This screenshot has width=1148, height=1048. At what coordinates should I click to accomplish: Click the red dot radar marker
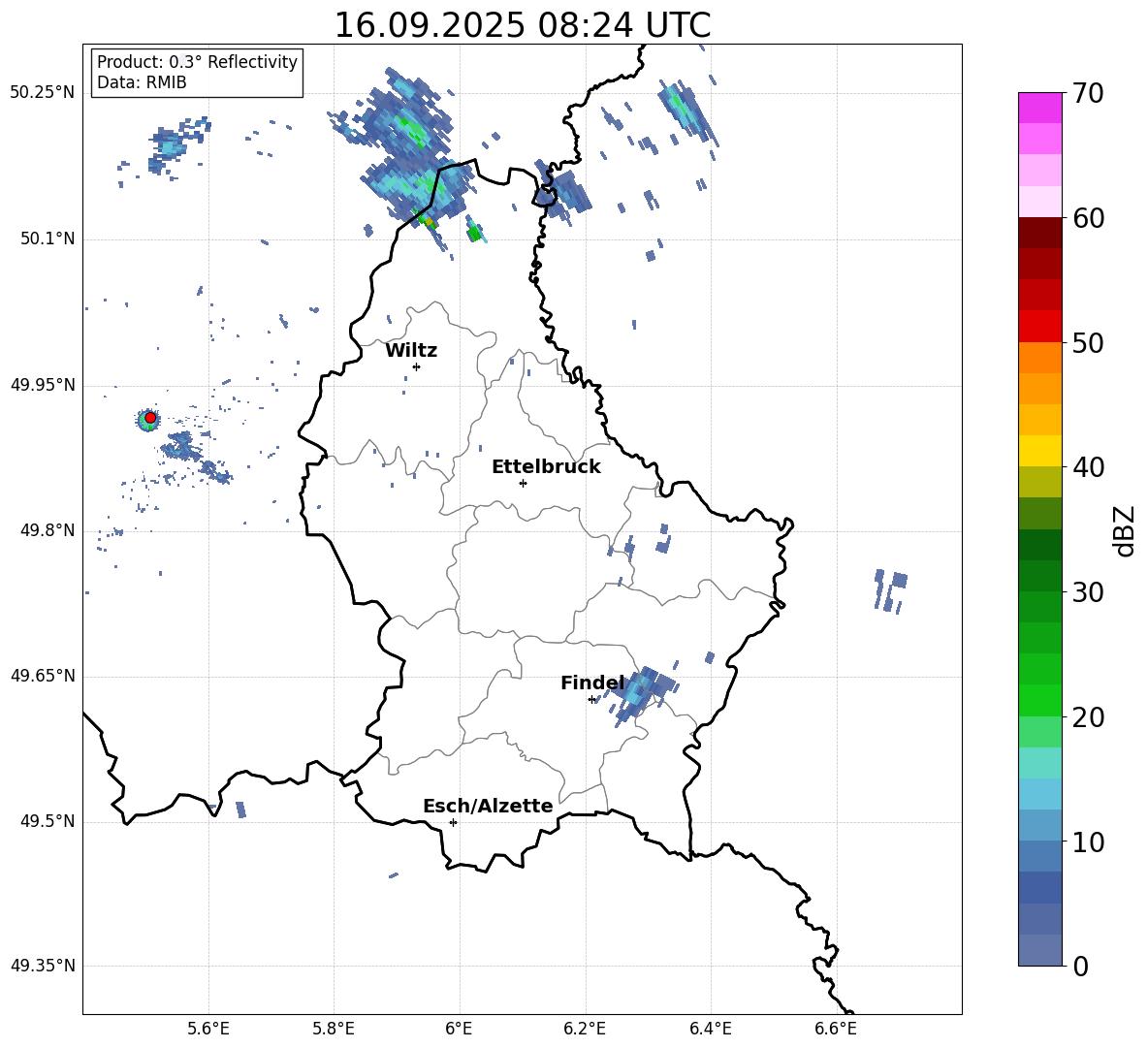[150, 417]
